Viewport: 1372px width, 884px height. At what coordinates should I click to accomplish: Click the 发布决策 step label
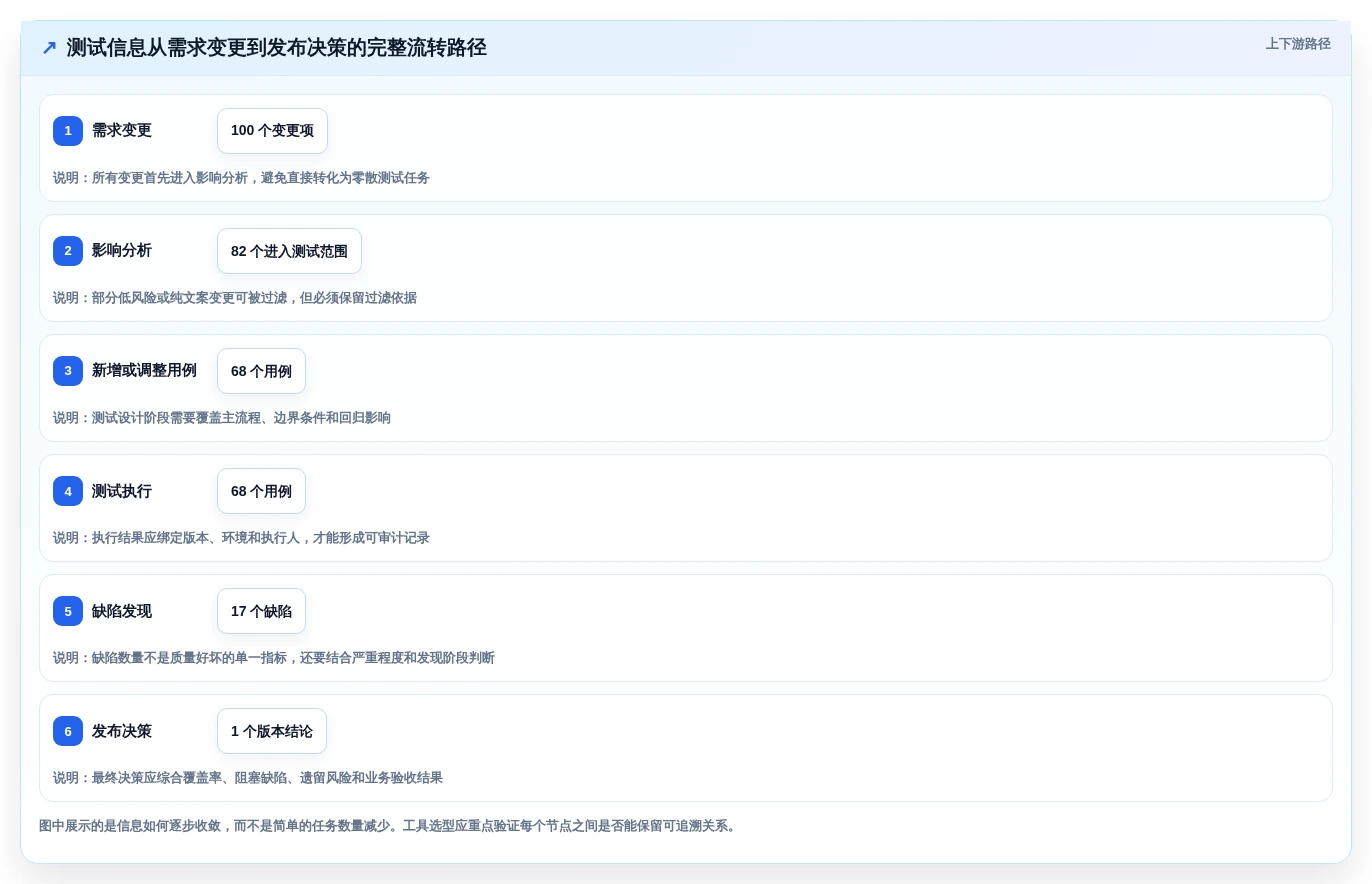(122, 731)
